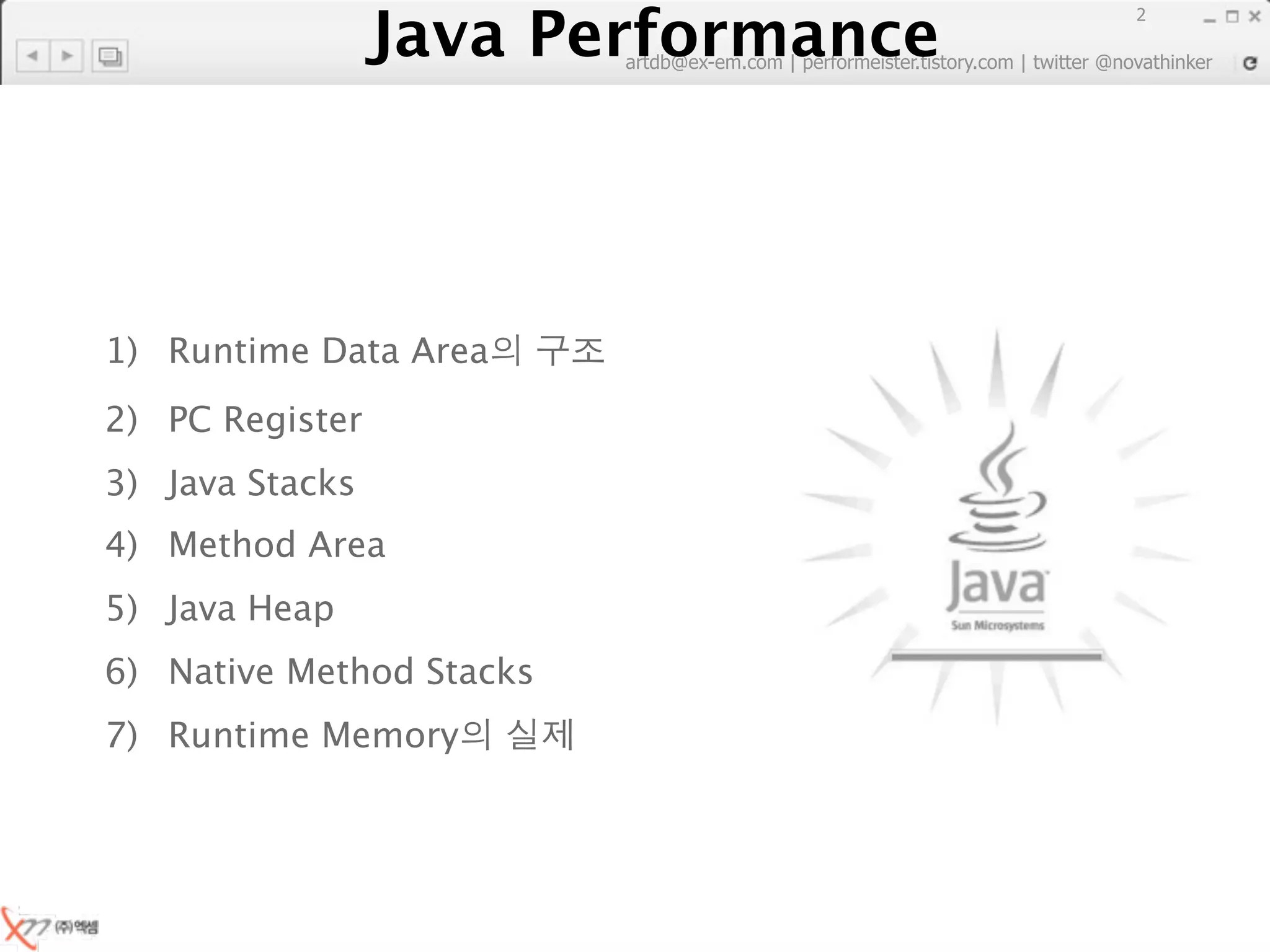Select the "Method Area" list item
Screen dimensions: 1270x952
point(277,545)
